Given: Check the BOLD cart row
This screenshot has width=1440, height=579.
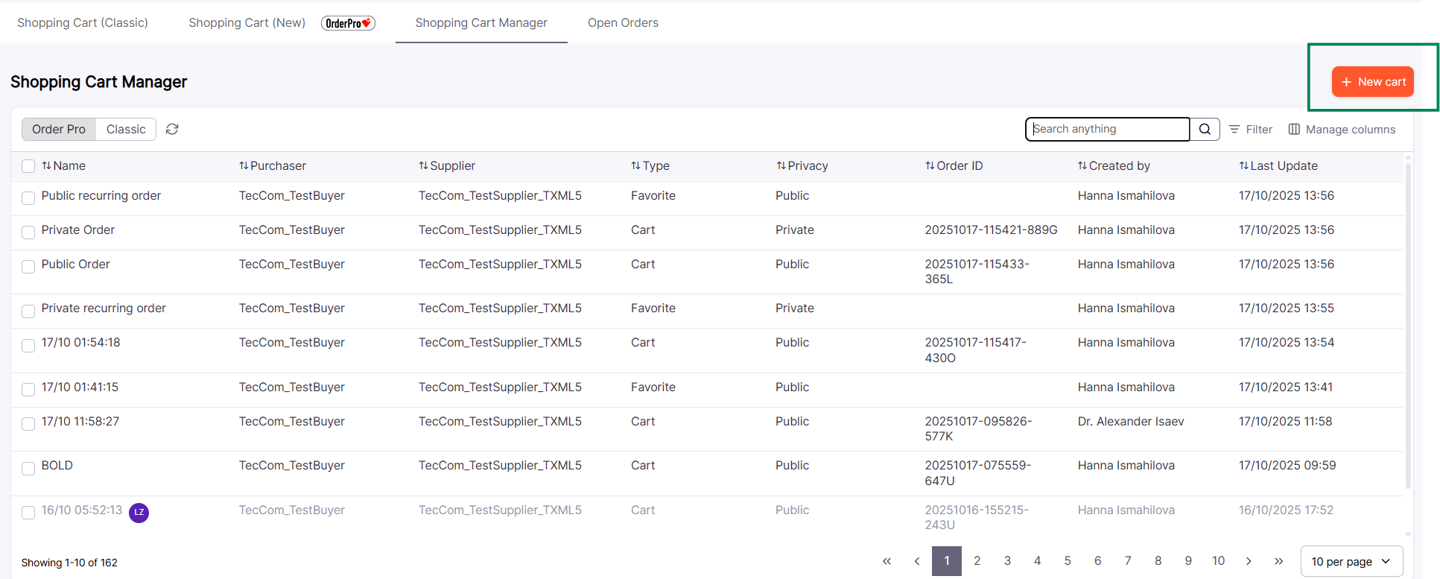Looking at the screenshot, I should coord(28,467).
